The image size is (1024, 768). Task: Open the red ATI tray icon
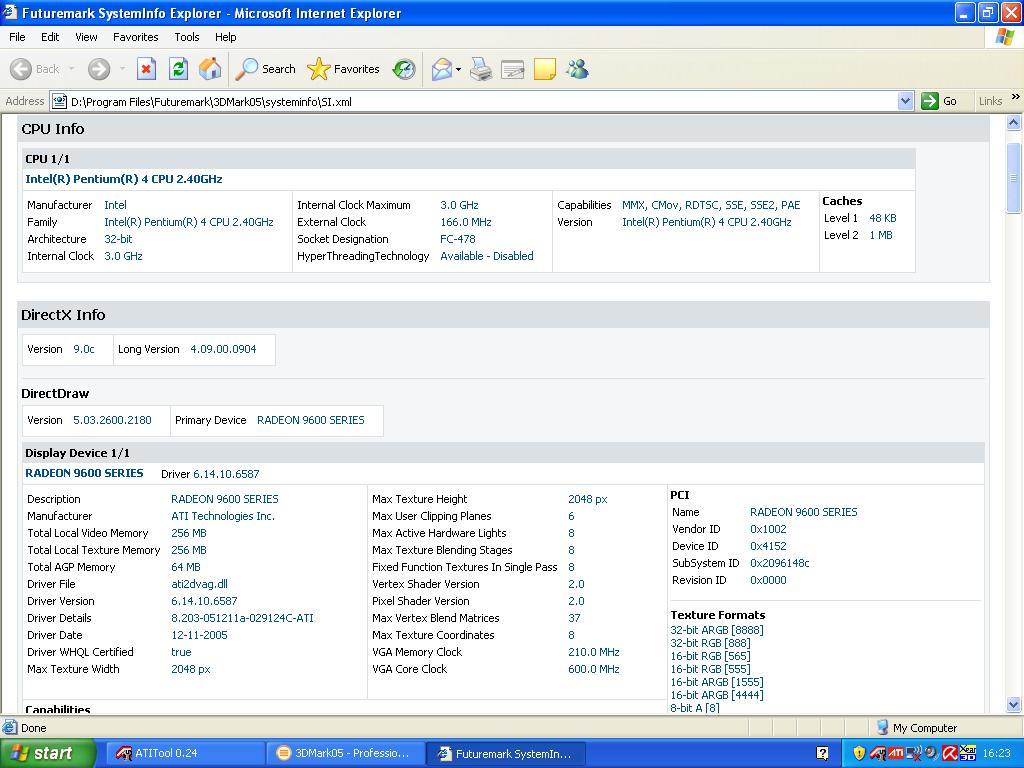(895, 754)
